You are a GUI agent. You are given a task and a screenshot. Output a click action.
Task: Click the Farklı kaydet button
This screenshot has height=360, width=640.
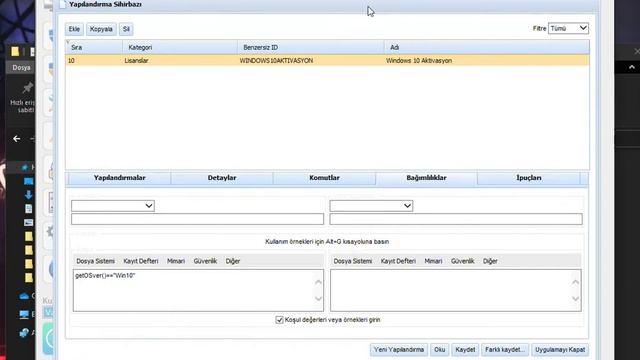click(x=505, y=350)
